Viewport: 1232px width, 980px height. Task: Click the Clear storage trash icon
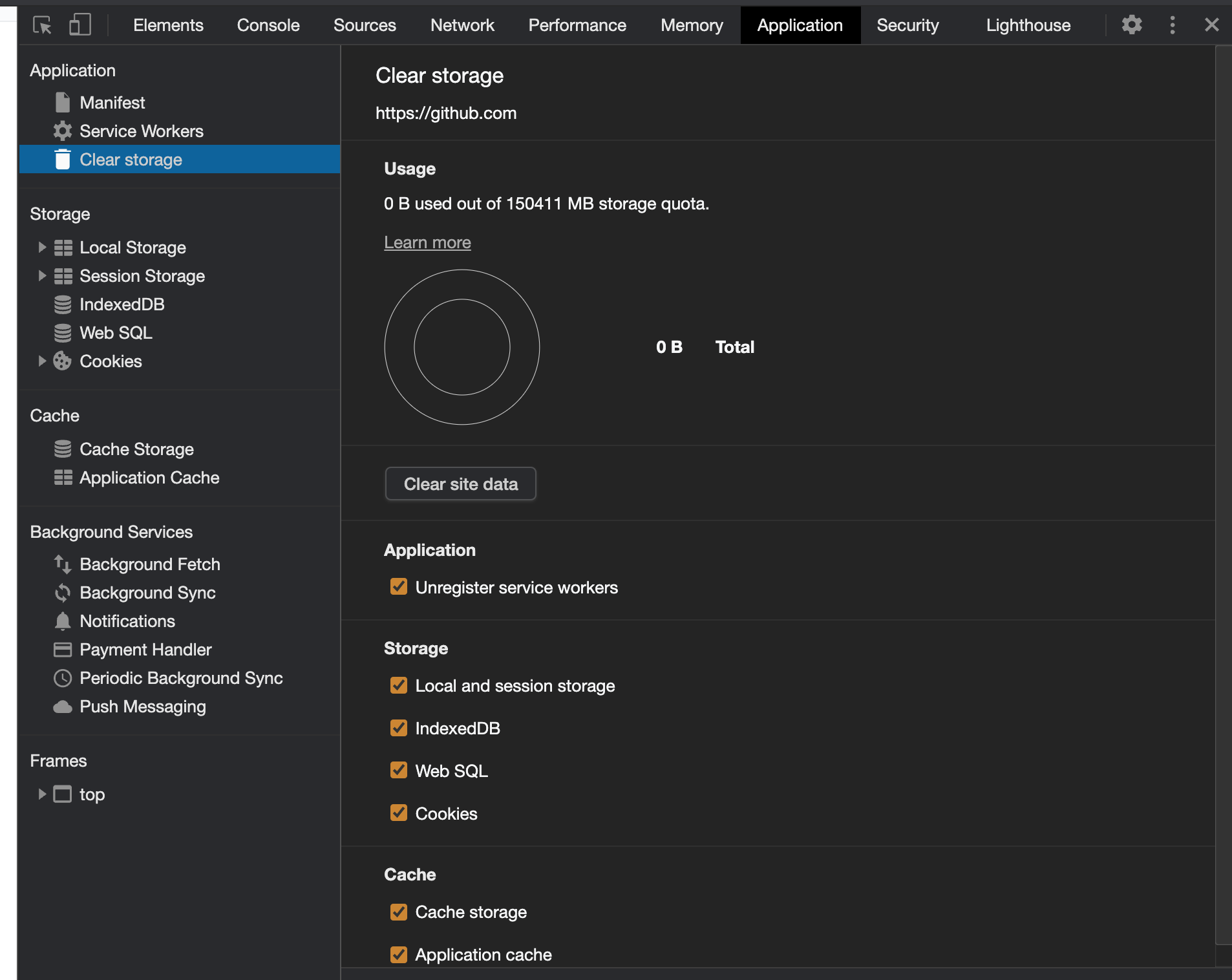click(x=63, y=159)
